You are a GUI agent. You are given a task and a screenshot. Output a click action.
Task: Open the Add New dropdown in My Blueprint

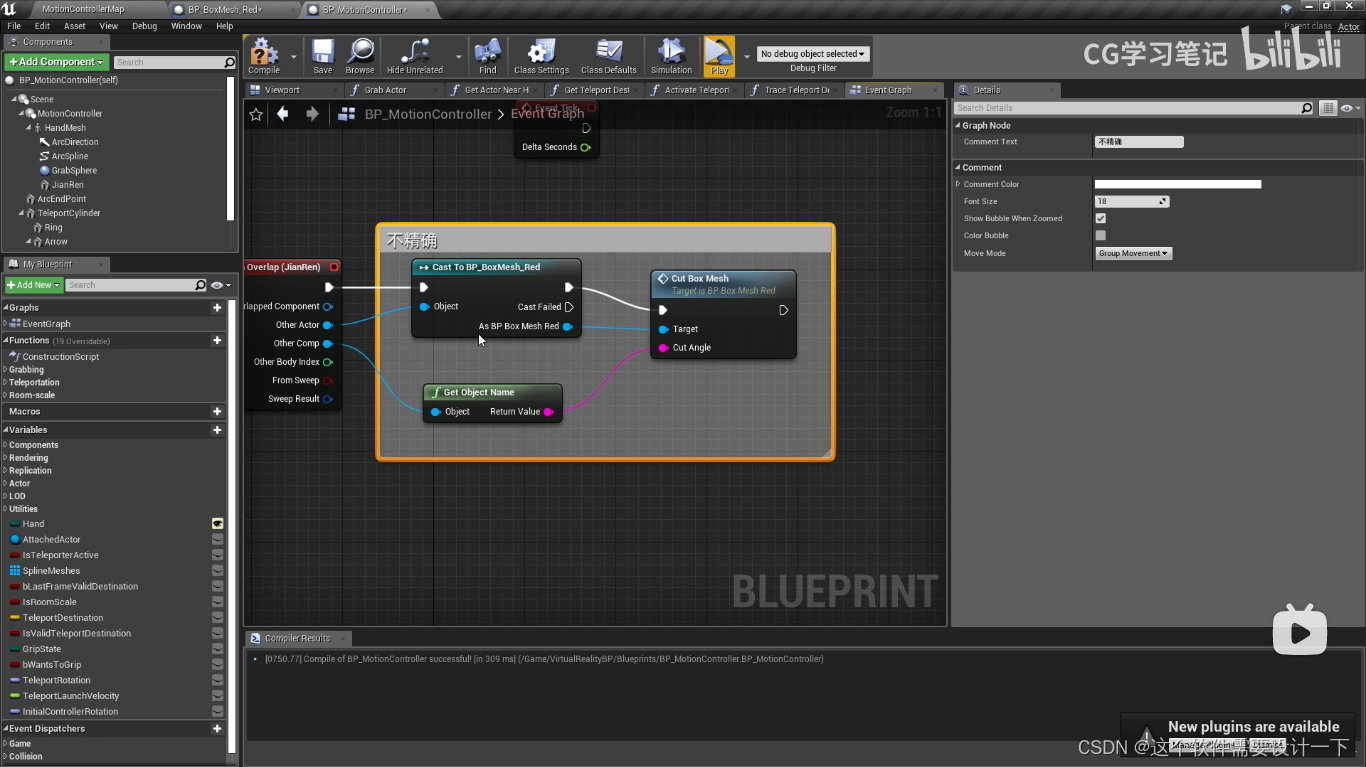pyautogui.click(x=34, y=285)
